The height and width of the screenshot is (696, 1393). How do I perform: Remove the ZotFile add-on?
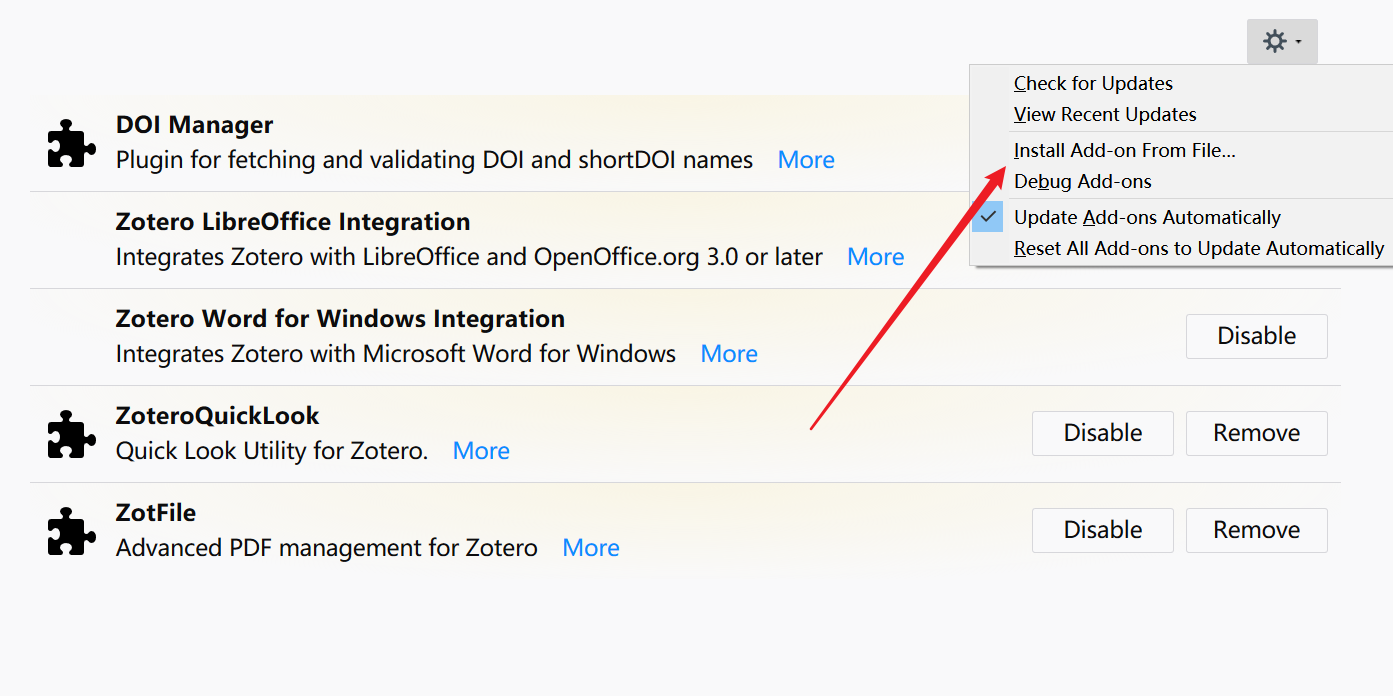1256,531
